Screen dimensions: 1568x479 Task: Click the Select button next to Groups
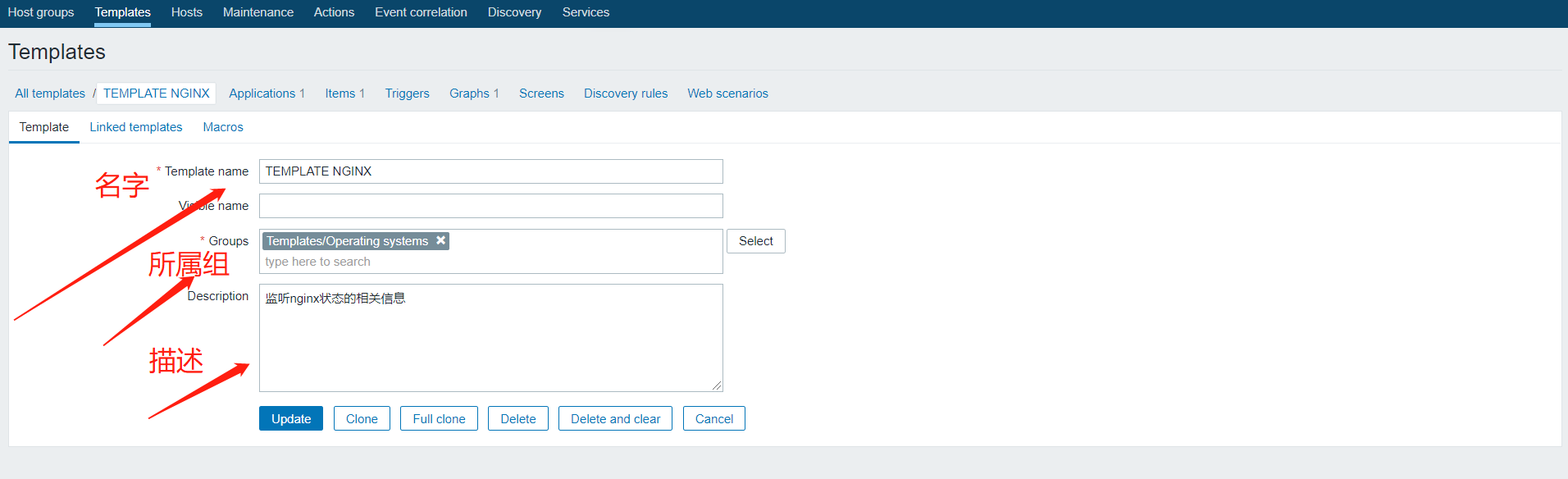[x=756, y=241]
